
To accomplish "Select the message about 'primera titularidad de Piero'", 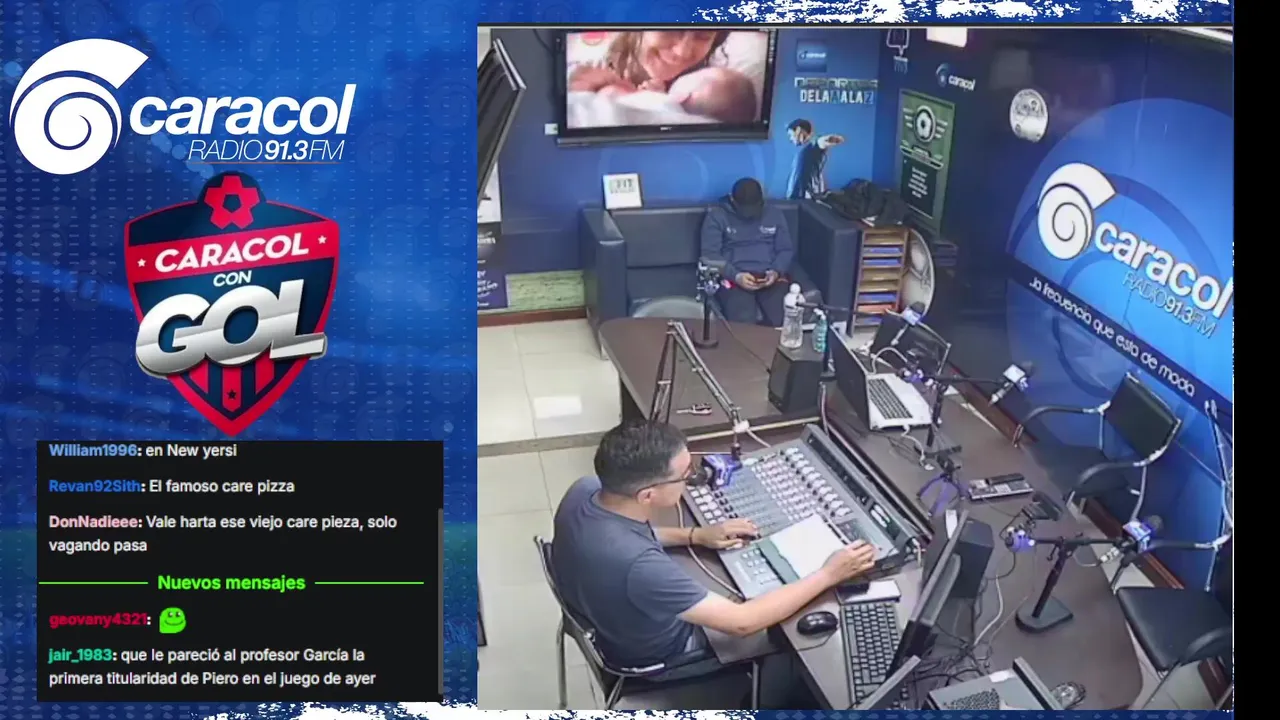I will click(x=213, y=667).
